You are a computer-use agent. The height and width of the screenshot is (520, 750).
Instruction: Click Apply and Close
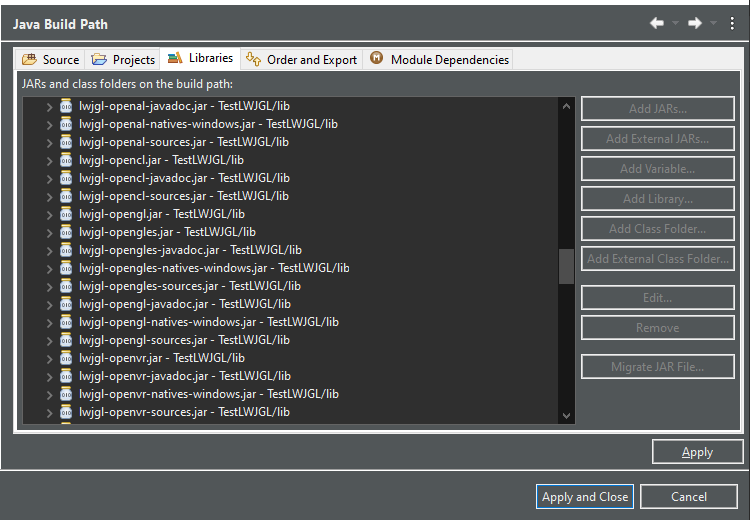click(x=585, y=497)
